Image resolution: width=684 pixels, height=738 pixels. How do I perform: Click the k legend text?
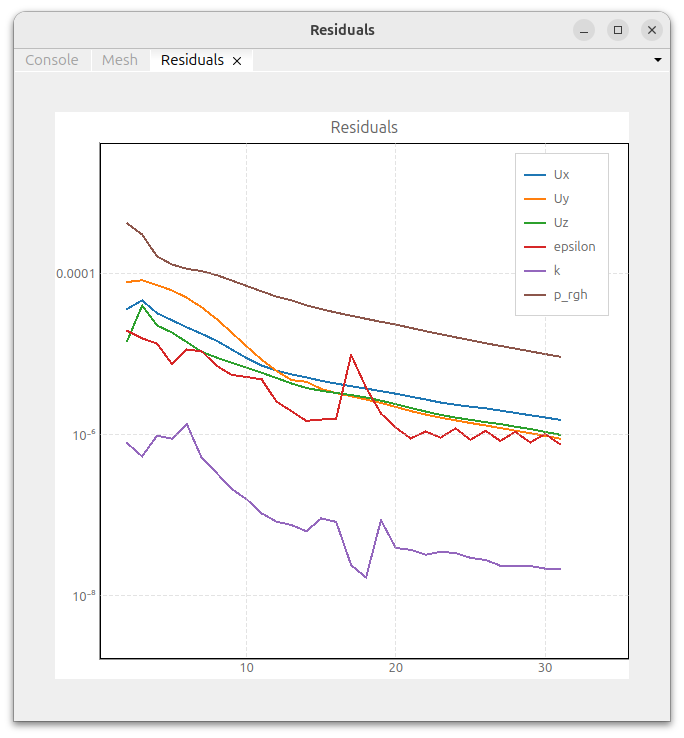[x=557, y=271]
